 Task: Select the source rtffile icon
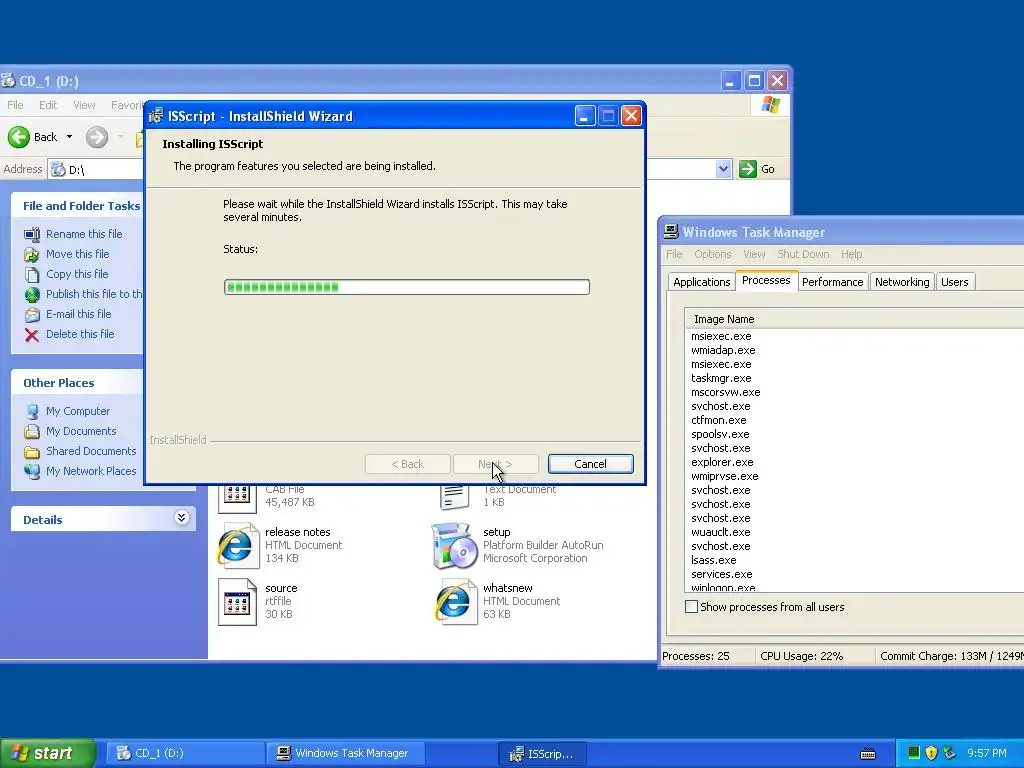[x=236, y=601]
